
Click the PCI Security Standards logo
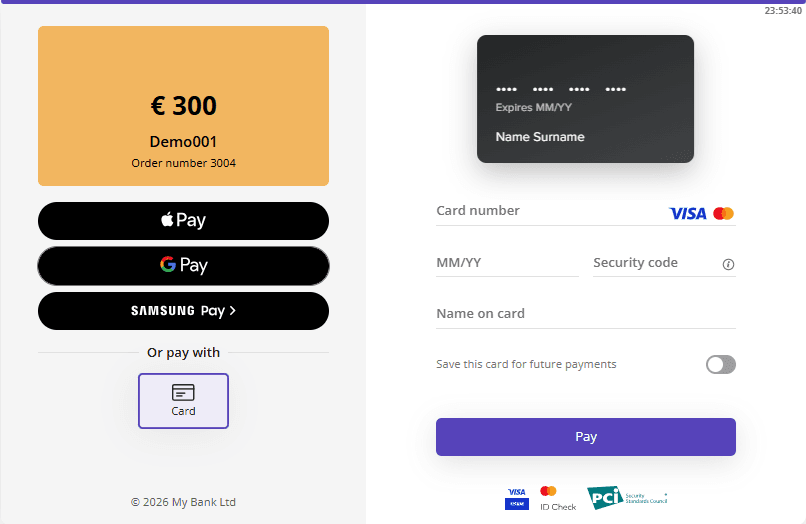[x=626, y=497]
